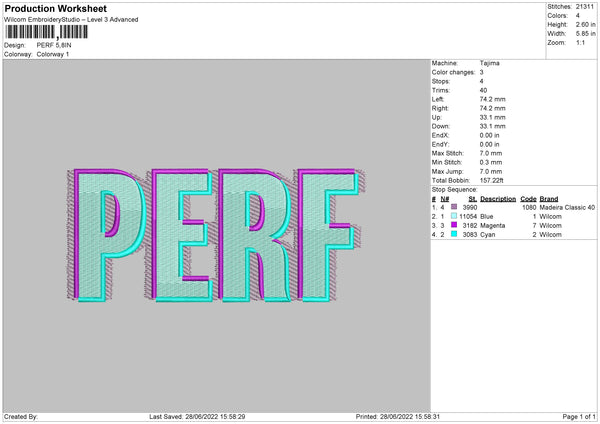600x424 pixels.
Task: Click the purple swatch for thread 3990
Action: (455, 207)
